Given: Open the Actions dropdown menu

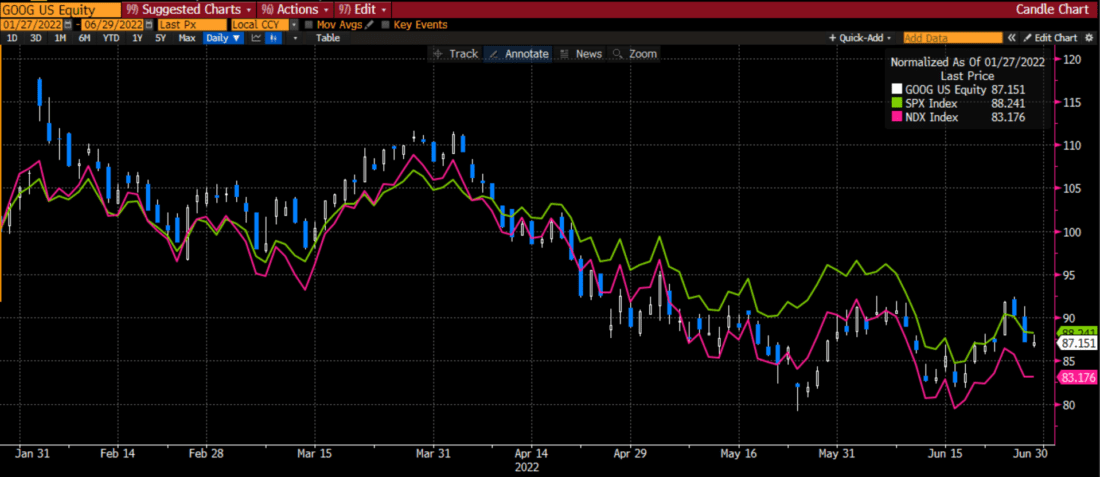Looking at the screenshot, I should (295, 10).
